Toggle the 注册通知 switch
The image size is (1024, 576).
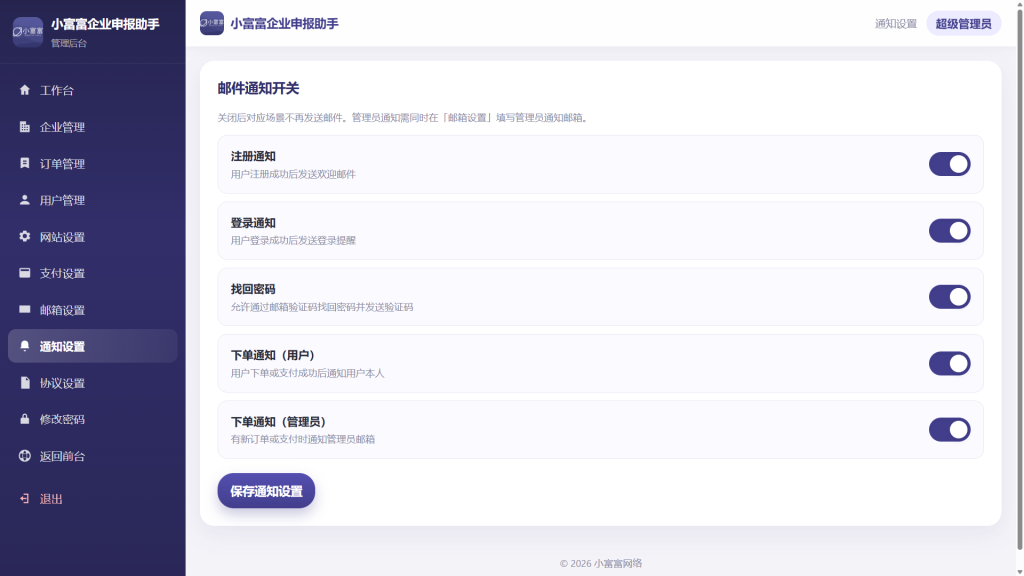pos(950,164)
